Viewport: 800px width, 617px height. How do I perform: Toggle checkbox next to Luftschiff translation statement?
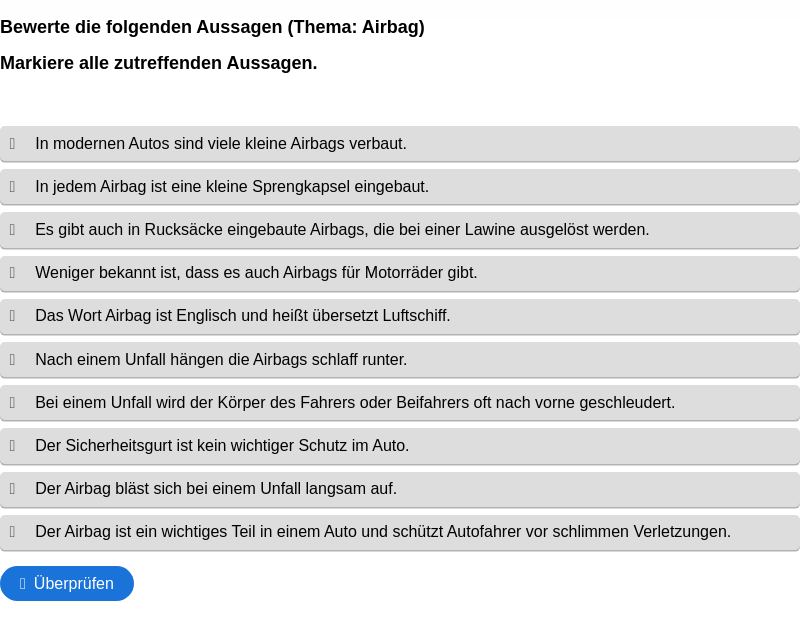point(12,316)
